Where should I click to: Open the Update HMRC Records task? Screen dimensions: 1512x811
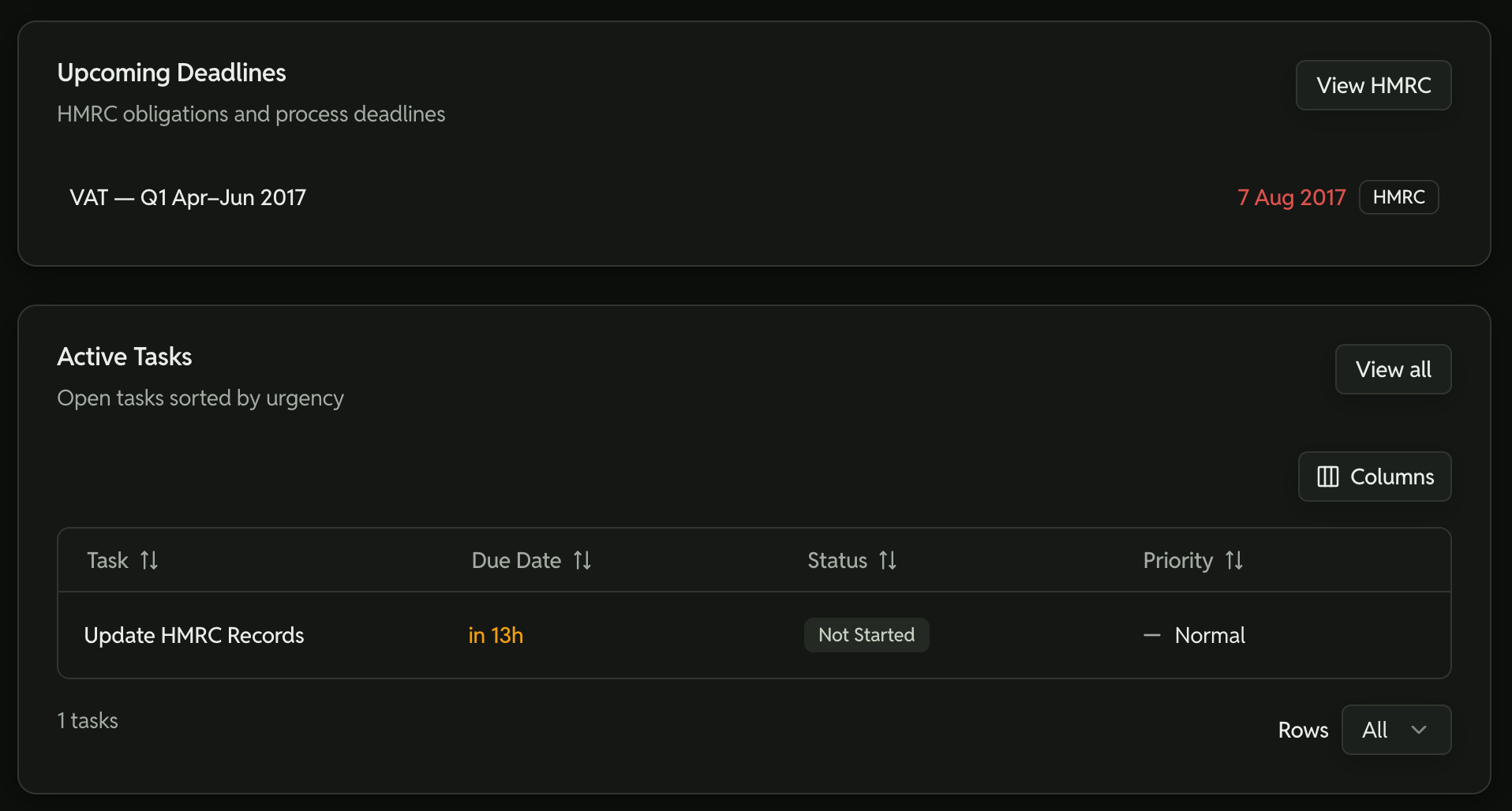[x=194, y=636]
